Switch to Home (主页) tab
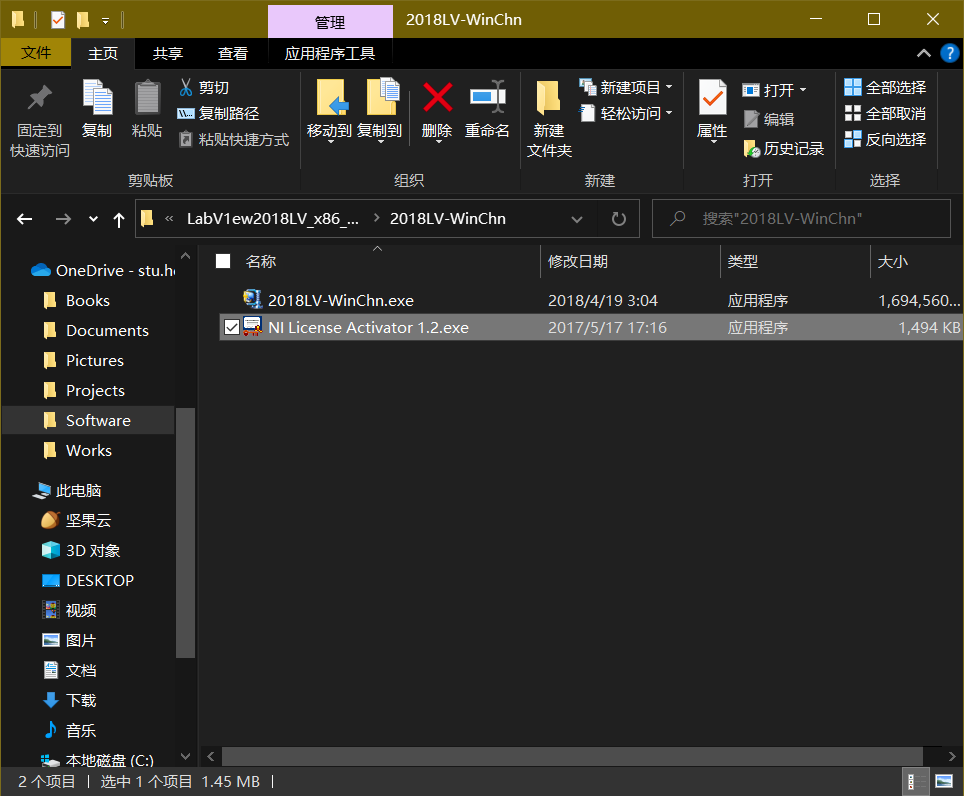 coord(103,53)
